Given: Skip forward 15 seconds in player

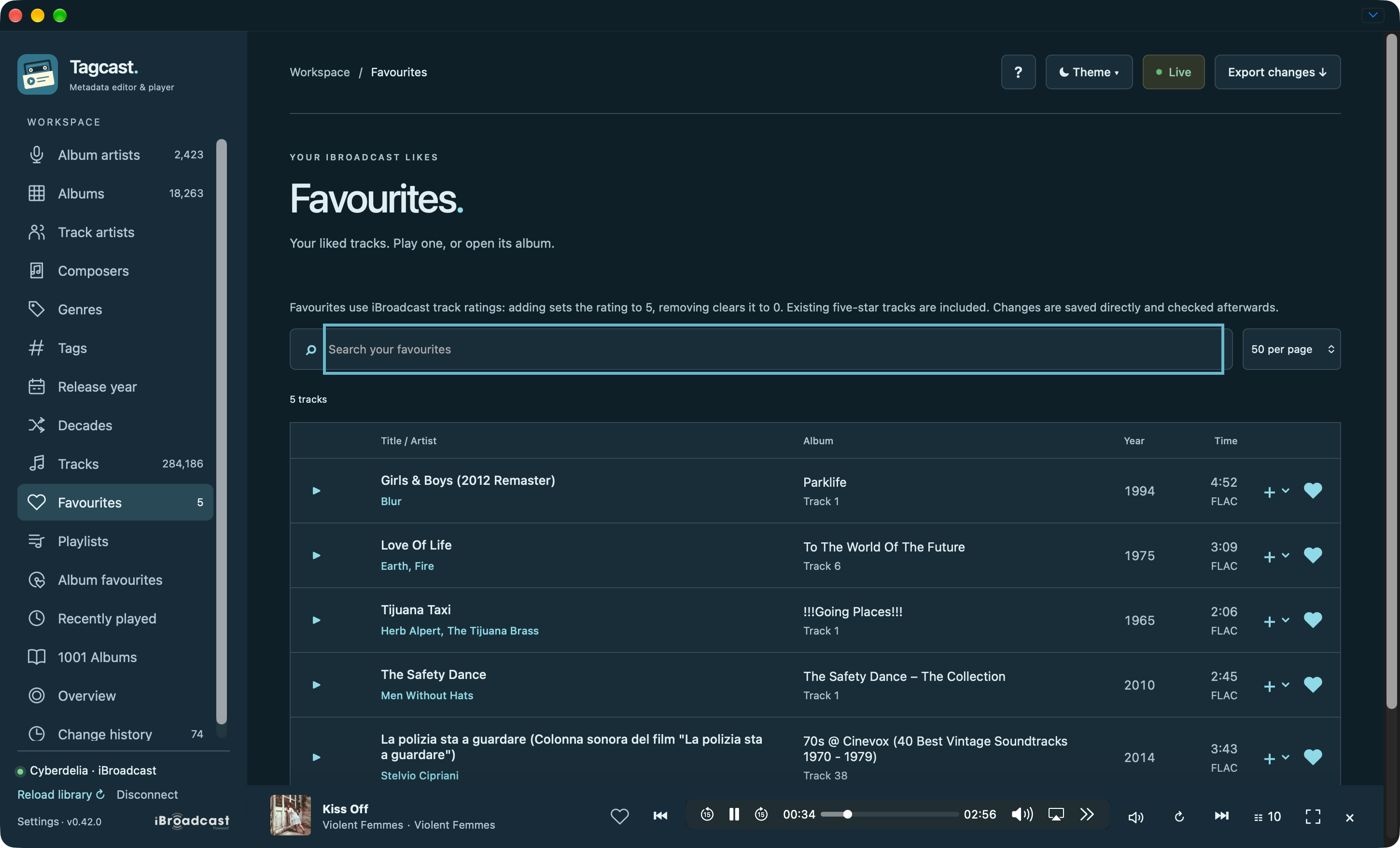Looking at the screenshot, I should coord(761,815).
